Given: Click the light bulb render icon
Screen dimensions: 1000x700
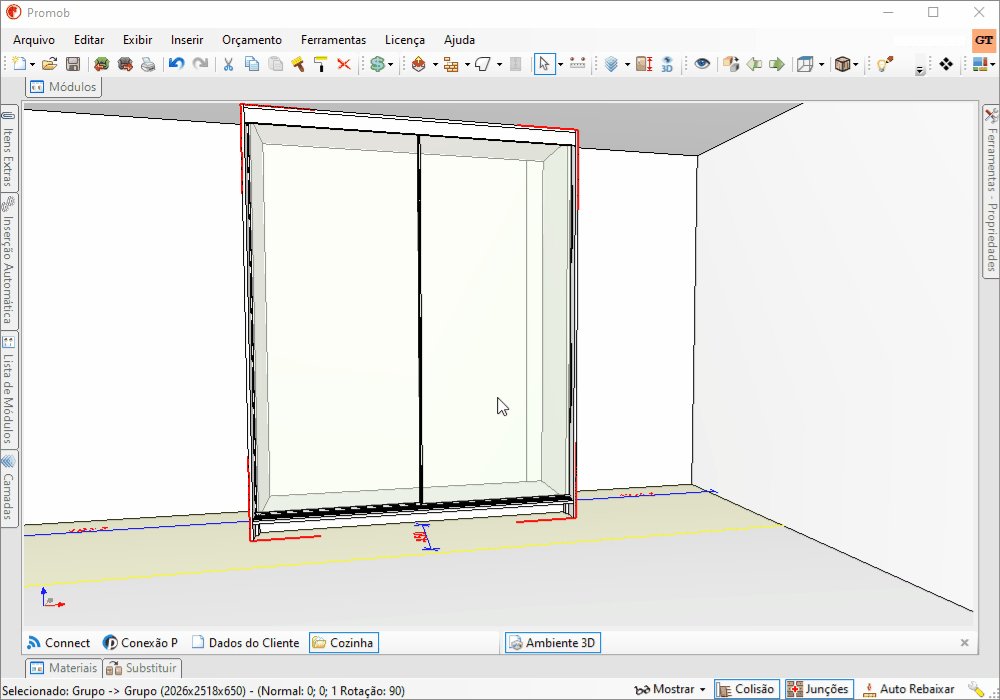Looking at the screenshot, I should click(884, 64).
